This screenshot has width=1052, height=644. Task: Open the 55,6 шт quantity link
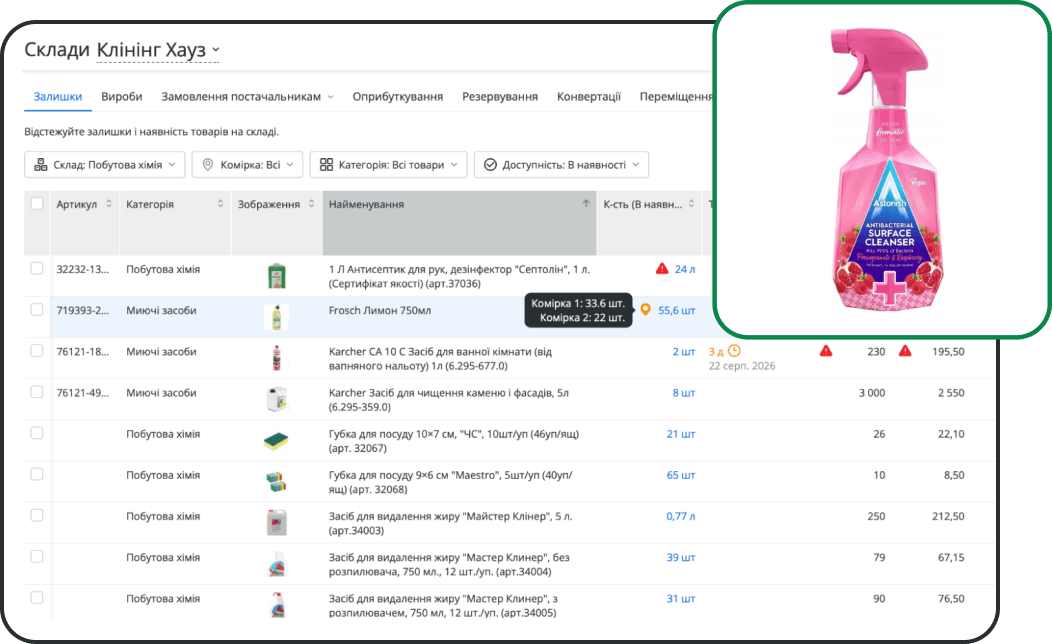676,310
